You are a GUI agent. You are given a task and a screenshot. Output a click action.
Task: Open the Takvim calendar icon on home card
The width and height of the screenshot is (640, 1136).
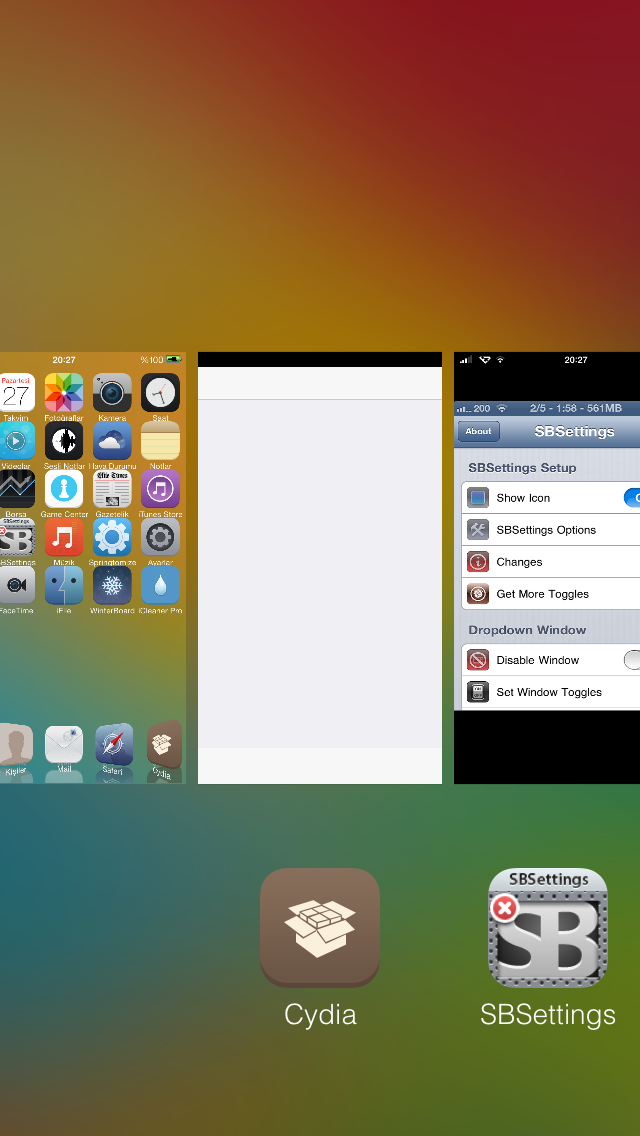click(16, 392)
